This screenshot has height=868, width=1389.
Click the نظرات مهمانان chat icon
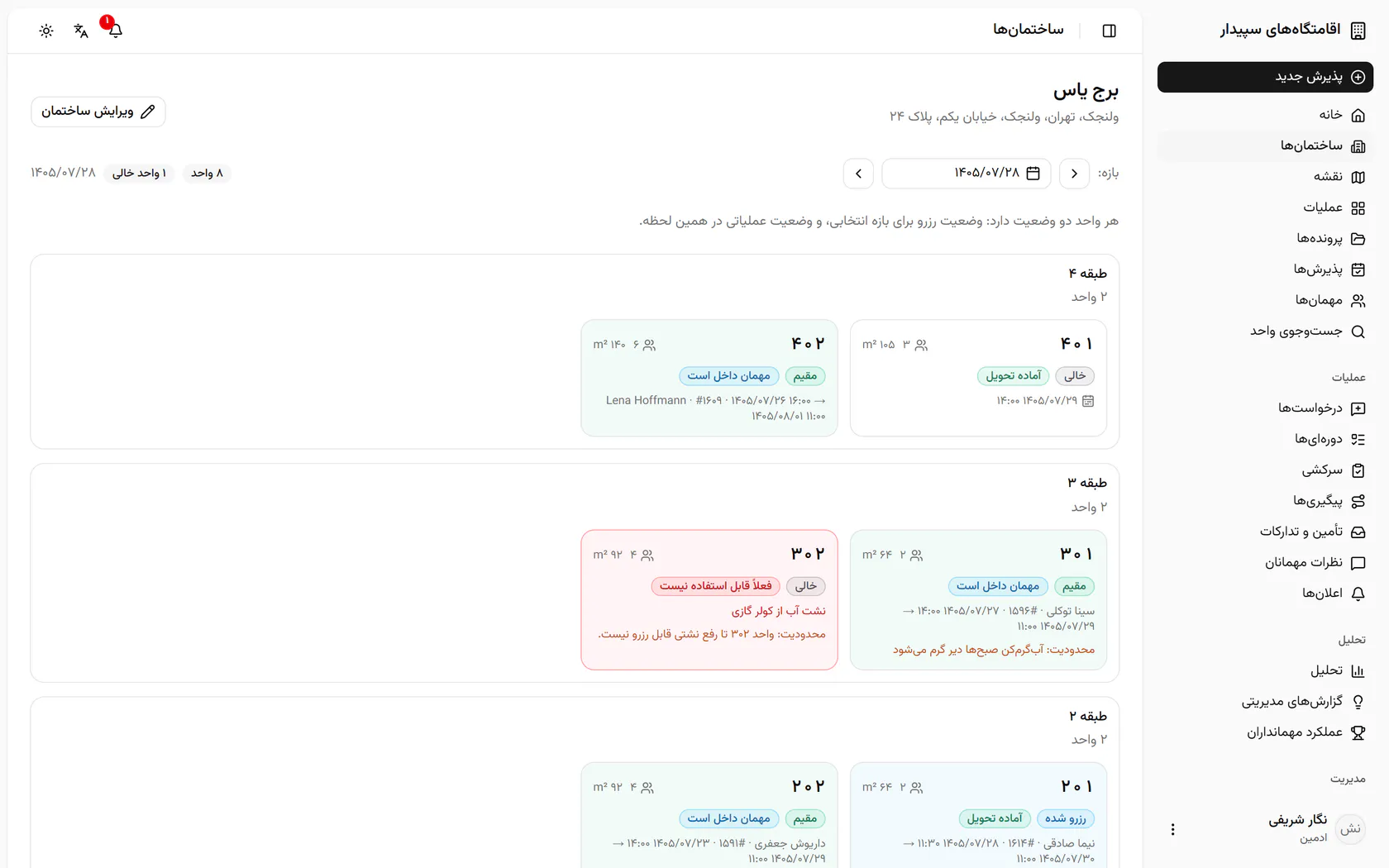pyautogui.click(x=1358, y=563)
